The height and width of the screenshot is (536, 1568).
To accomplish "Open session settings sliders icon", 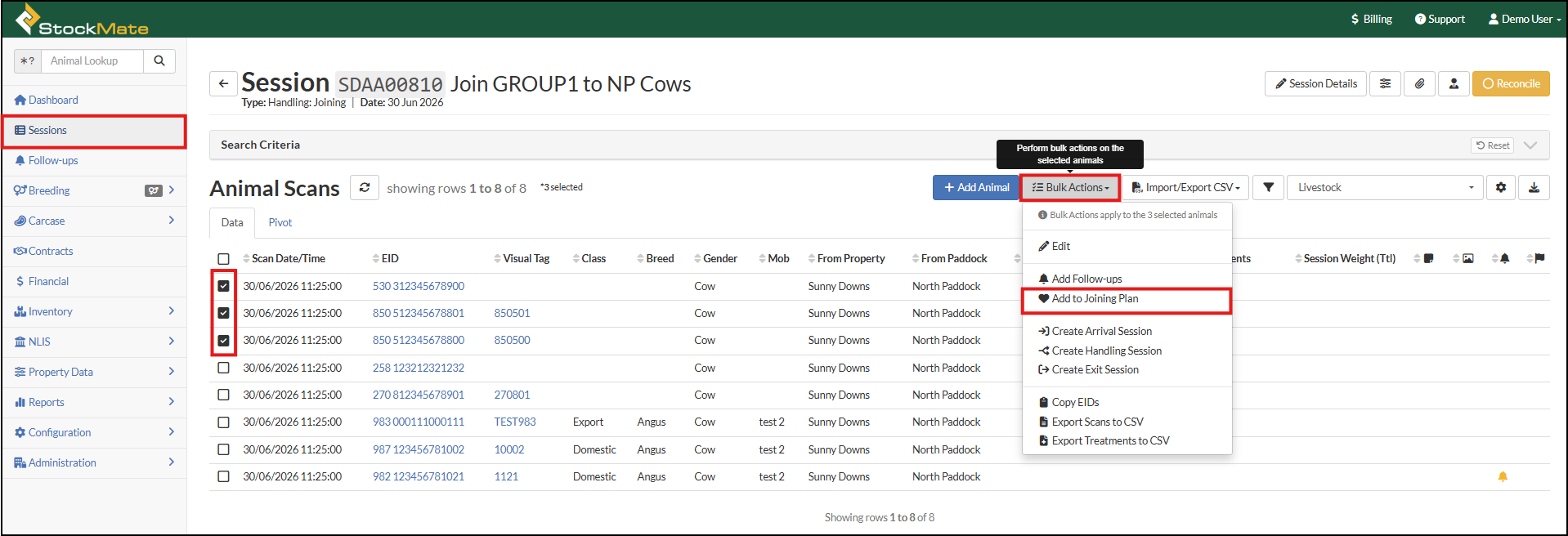I will (x=1385, y=83).
